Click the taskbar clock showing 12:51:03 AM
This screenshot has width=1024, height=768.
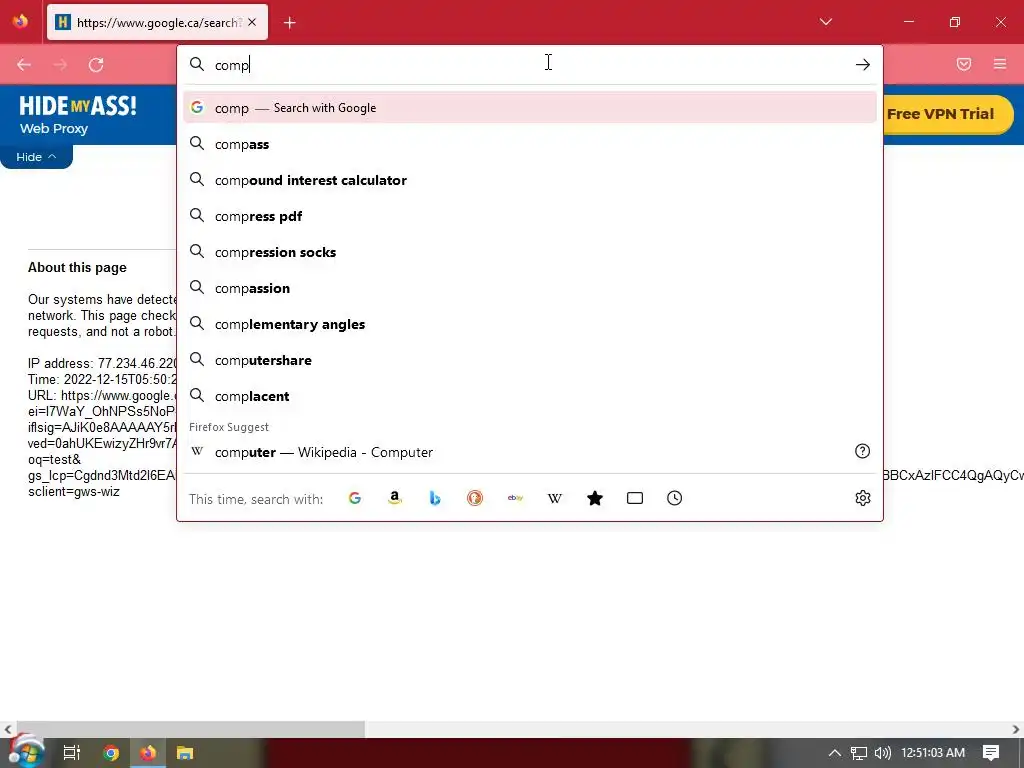[933, 753]
